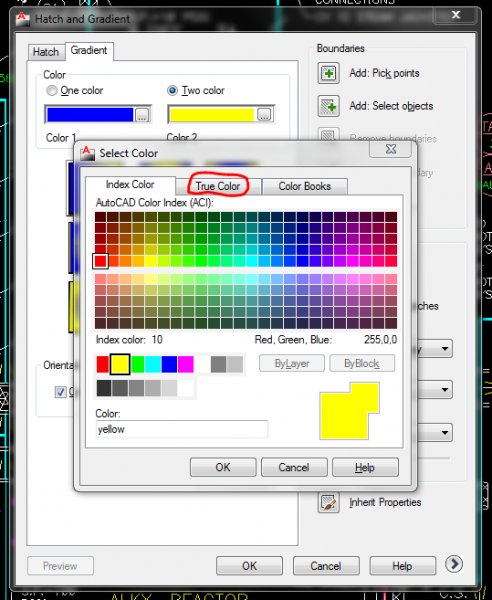Select the One color radio button
The image size is (492, 600).
coord(52,91)
